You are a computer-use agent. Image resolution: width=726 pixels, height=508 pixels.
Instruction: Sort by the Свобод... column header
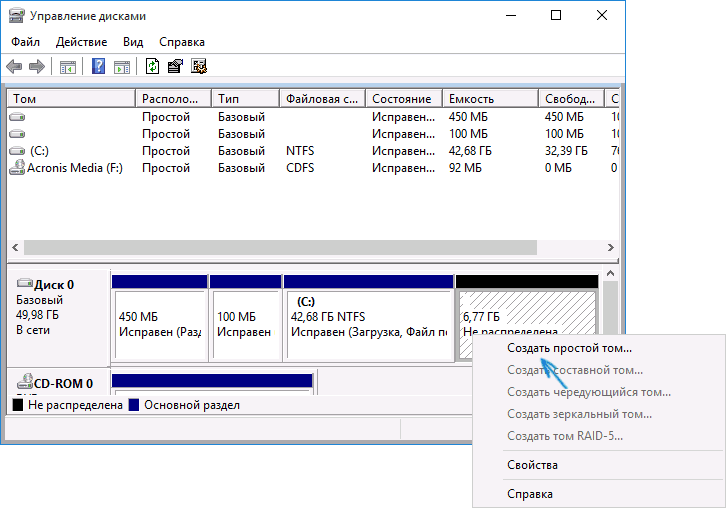(572, 99)
